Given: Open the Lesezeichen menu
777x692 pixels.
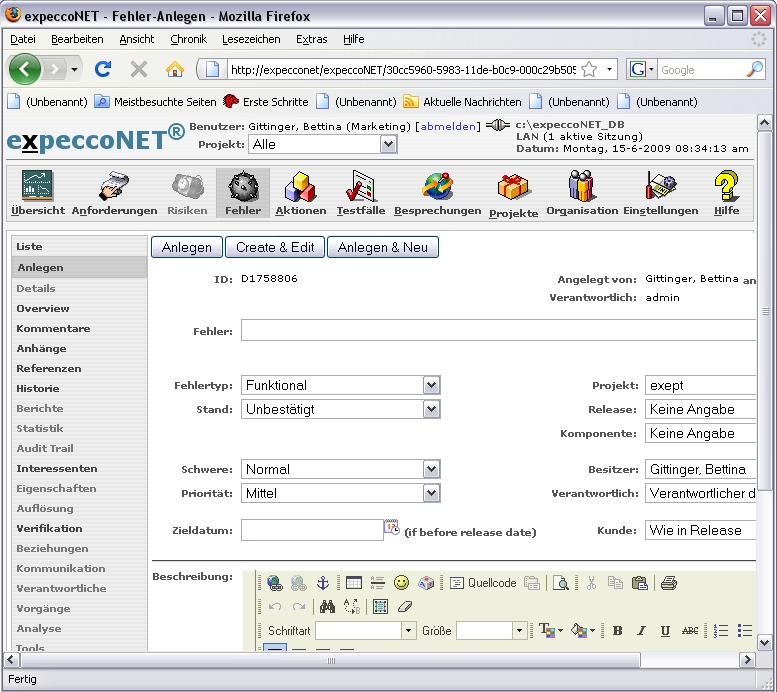Looking at the screenshot, I should coord(251,39).
